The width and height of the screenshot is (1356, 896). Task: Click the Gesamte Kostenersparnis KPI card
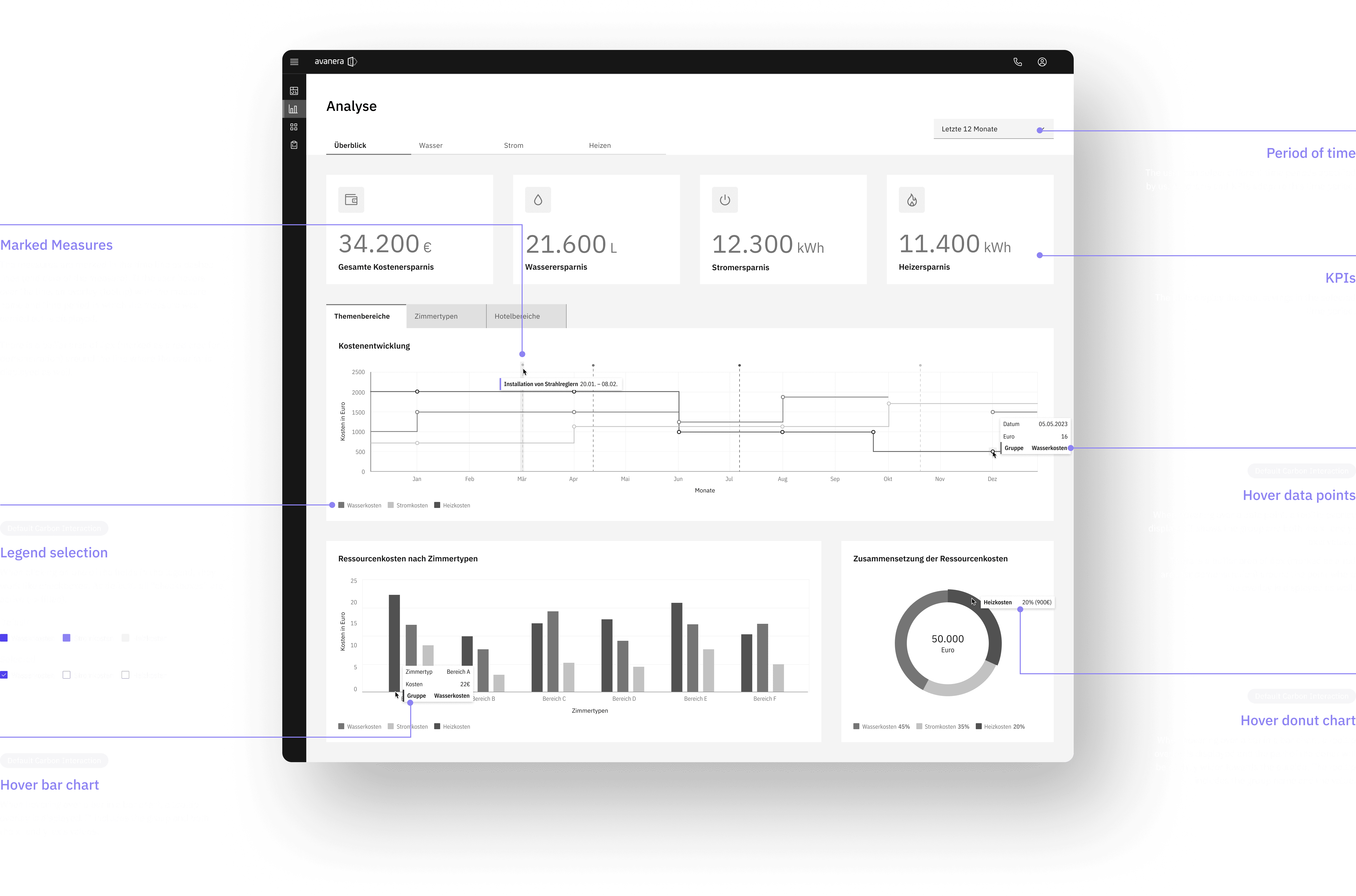(409, 229)
